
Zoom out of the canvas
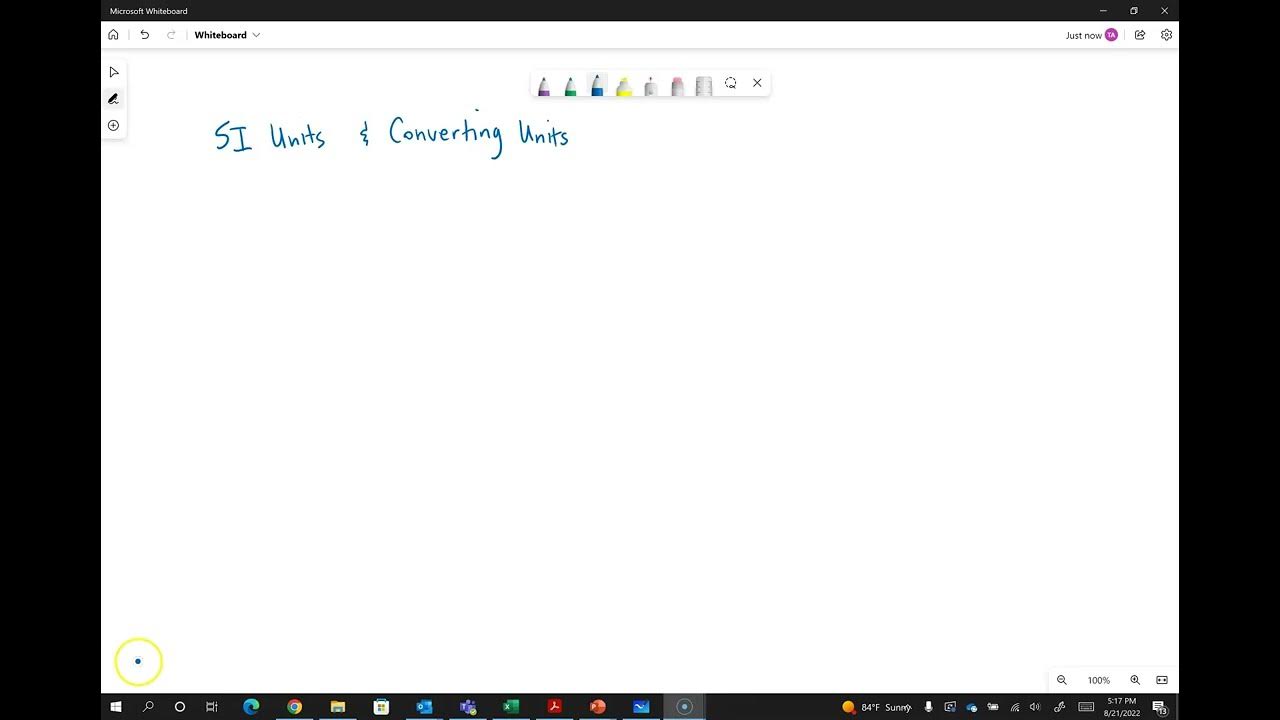point(1062,680)
